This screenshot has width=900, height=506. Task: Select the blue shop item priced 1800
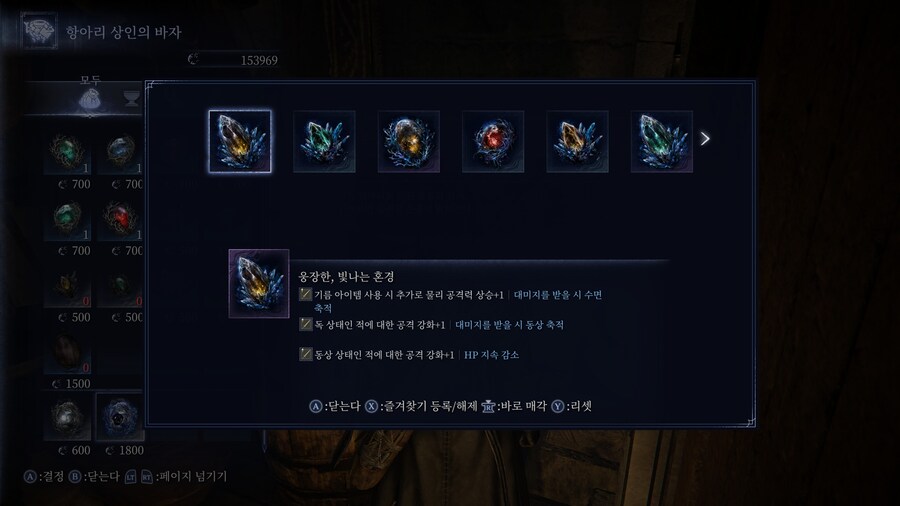[x=119, y=417]
